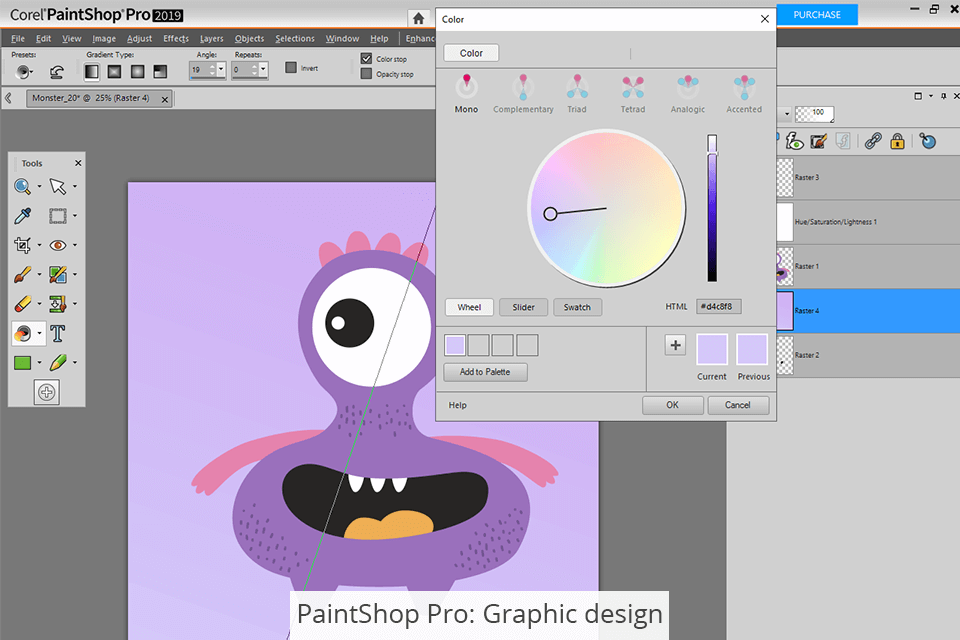This screenshot has height=640, width=960.
Task: Choose the linear gradient type
Action: pos(91,72)
